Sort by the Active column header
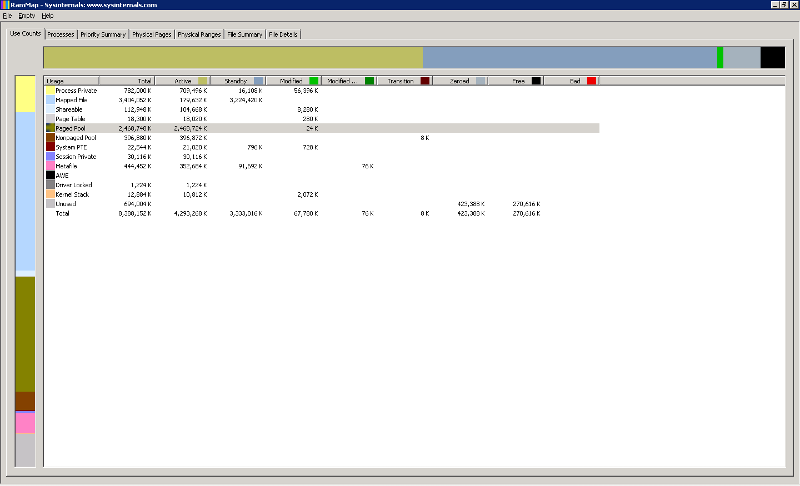 pyautogui.click(x=183, y=81)
